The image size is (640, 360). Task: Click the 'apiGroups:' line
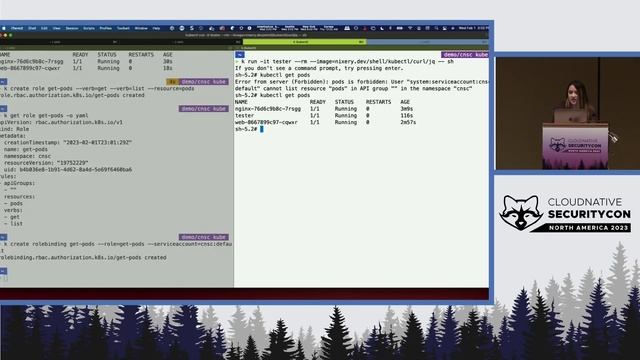[19, 183]
